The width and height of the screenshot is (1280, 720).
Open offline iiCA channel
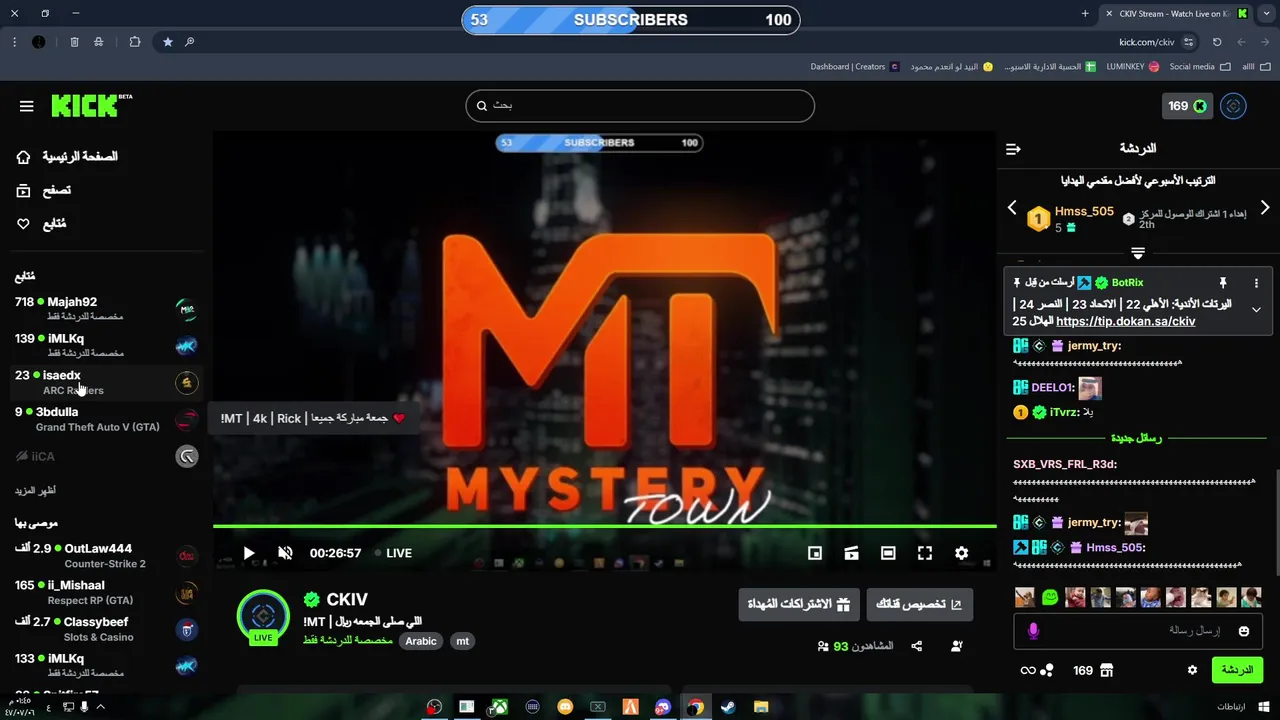105,456
